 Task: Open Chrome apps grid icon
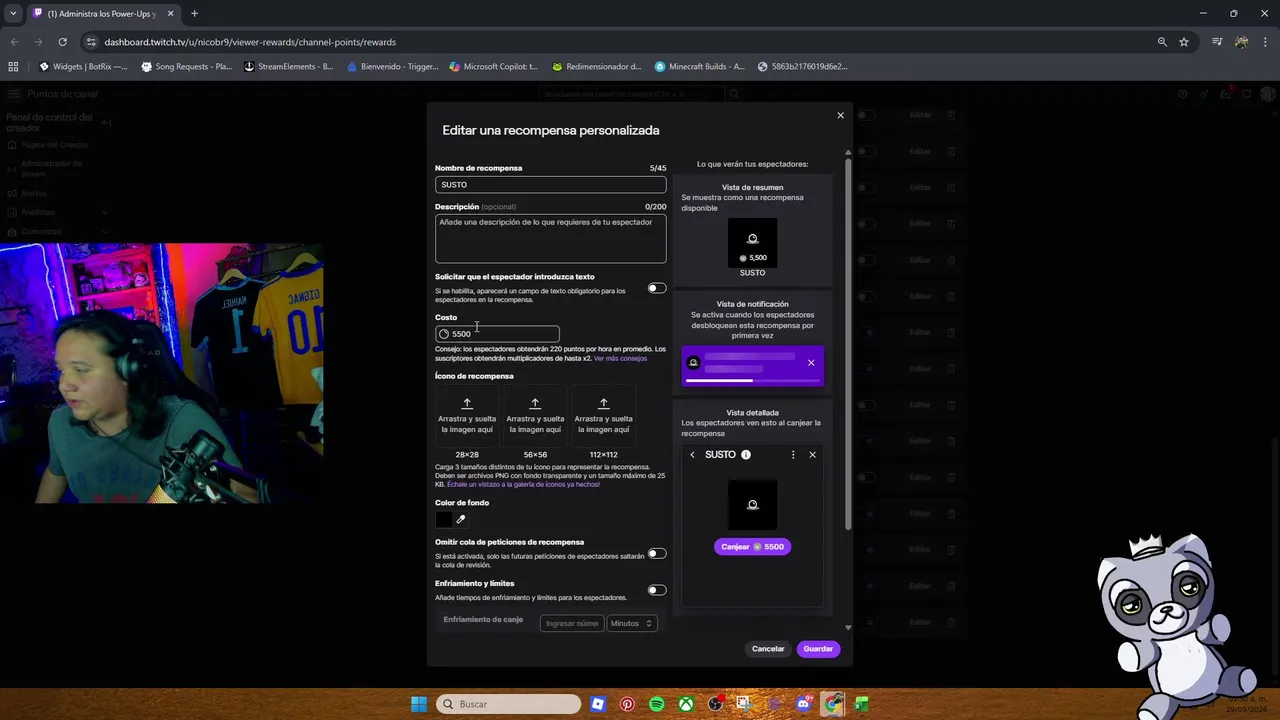click(x=13, y=67)
